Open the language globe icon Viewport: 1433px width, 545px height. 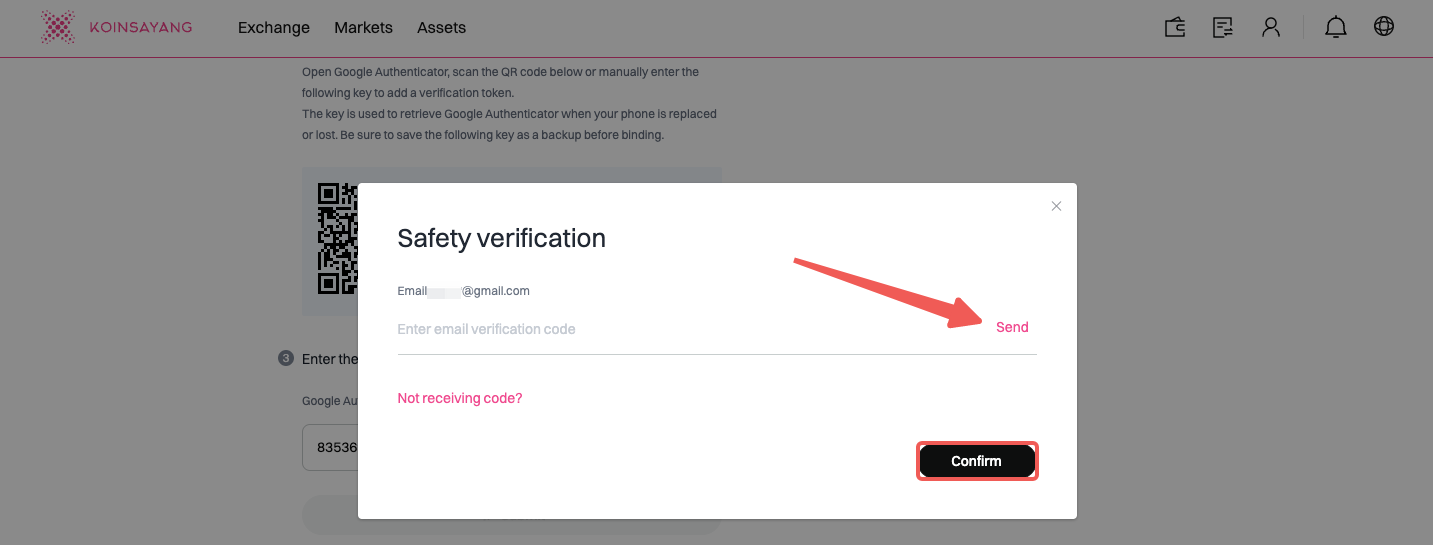pyautogui.click(x=1384, y=27)
